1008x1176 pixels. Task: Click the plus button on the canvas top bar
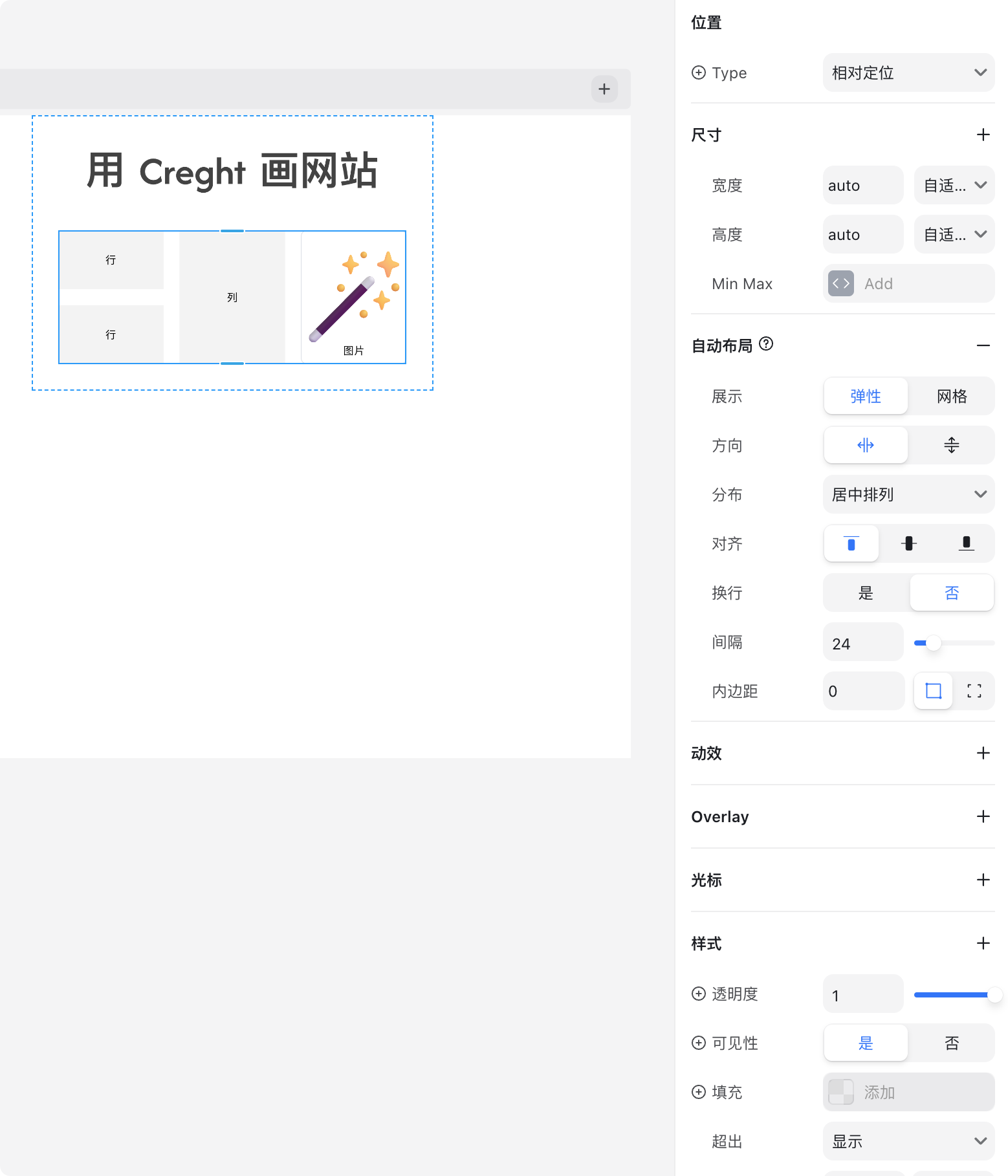(604, 89)
